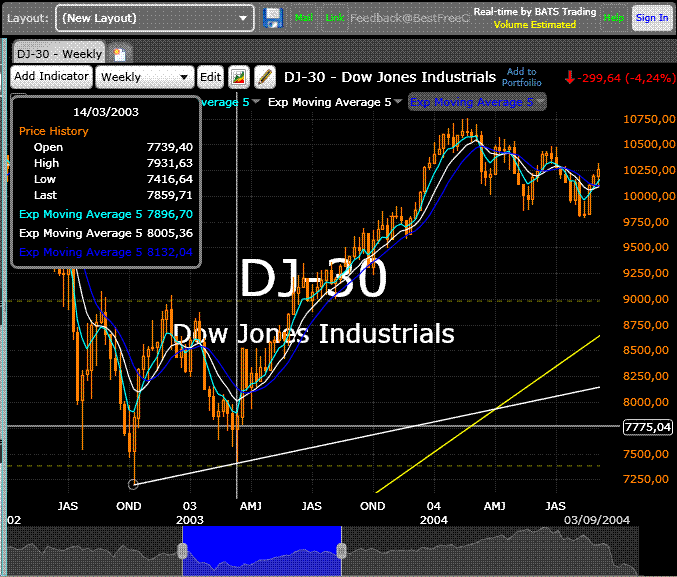Click the cyan EMA value 7896,70
677x577 pixels.
170,214
